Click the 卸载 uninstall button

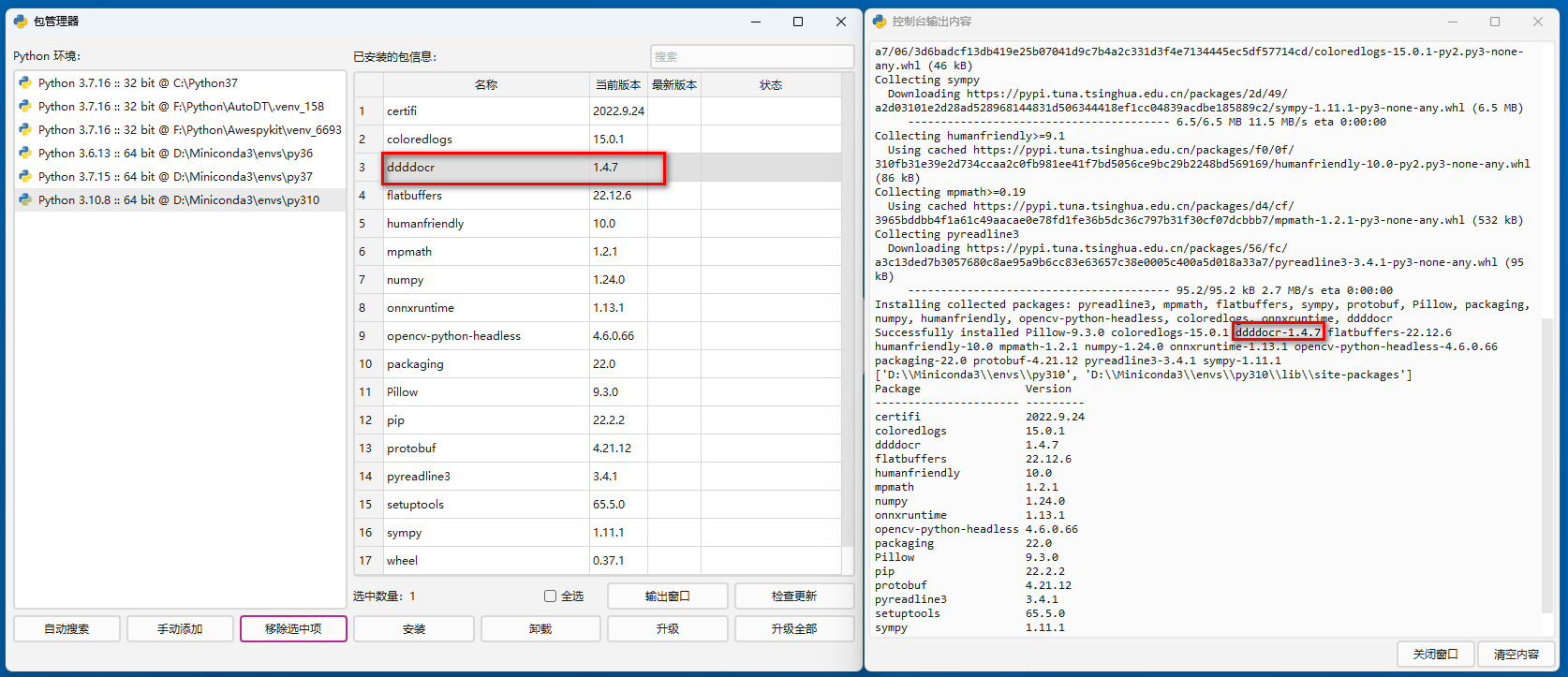(540, 628)
